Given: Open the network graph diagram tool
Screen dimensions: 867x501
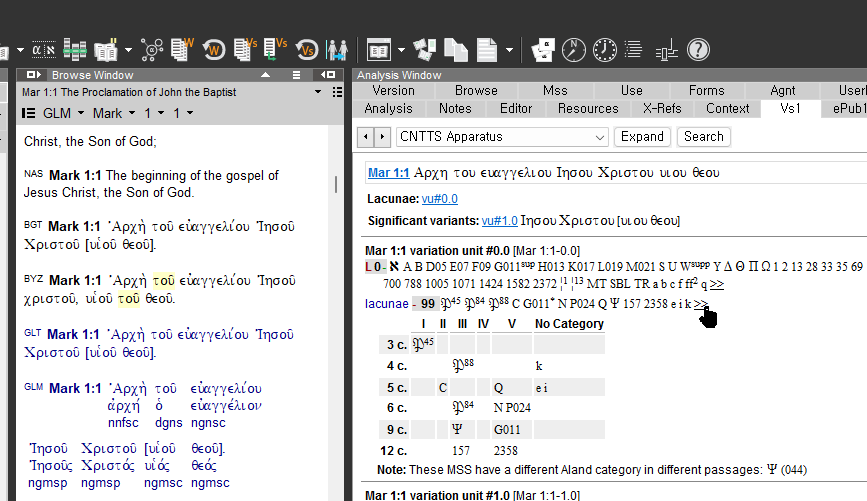Looking at the screenshot, I should click(152, 50).
